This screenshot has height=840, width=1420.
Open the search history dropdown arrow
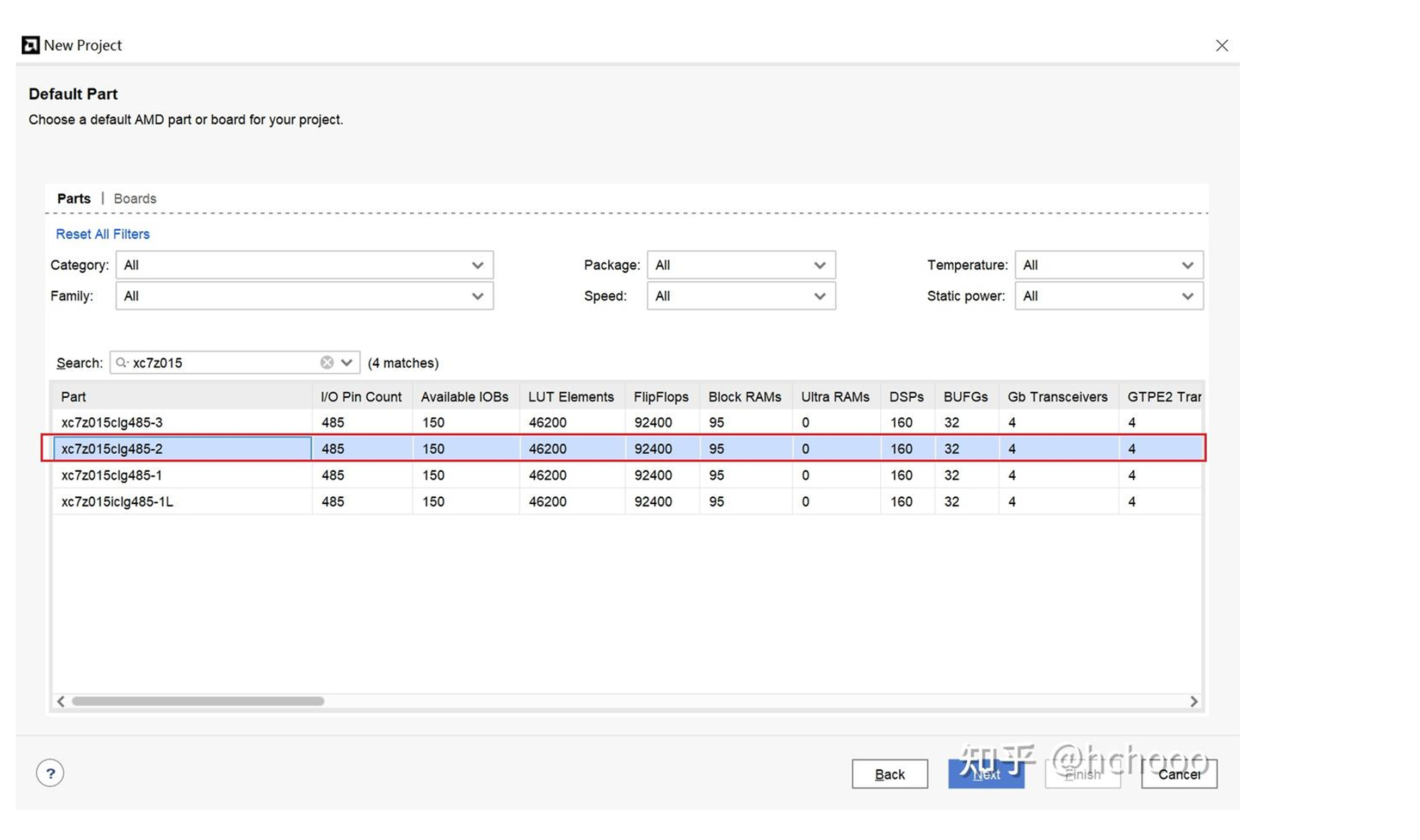pos(347,363)
